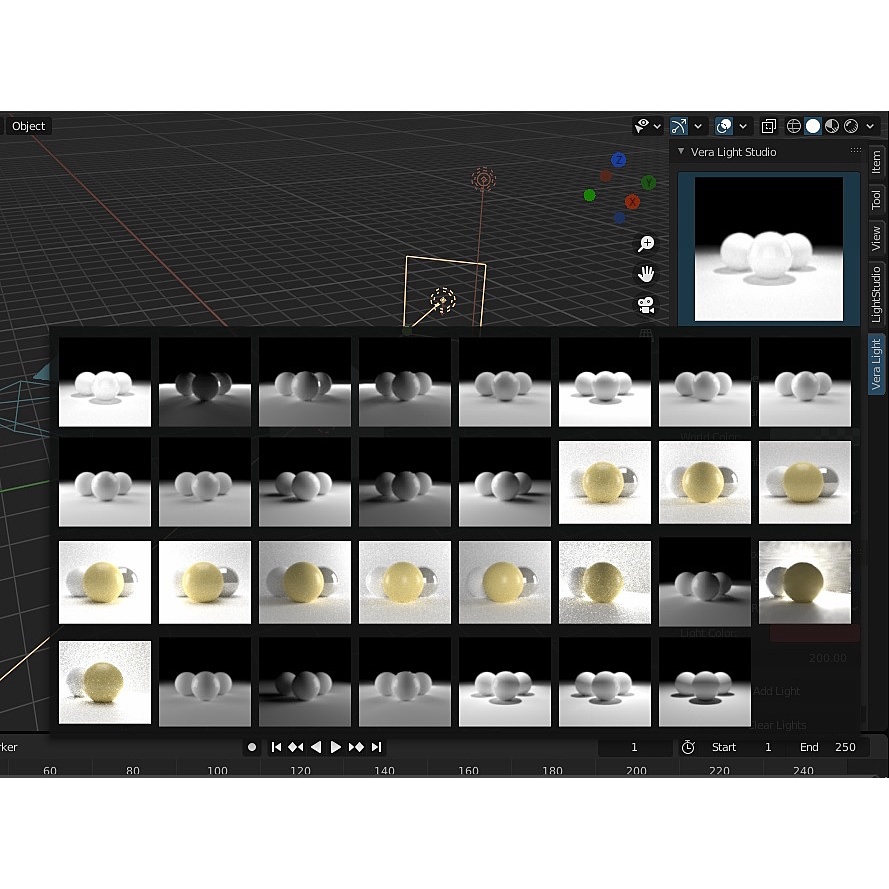Select the Vera Light sidebar tab
Viewport: 889px width, 889px height.
[877, 364]
